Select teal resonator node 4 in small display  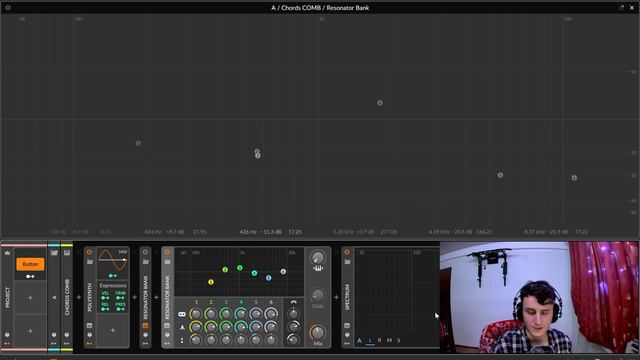click(x=254, y=273)
